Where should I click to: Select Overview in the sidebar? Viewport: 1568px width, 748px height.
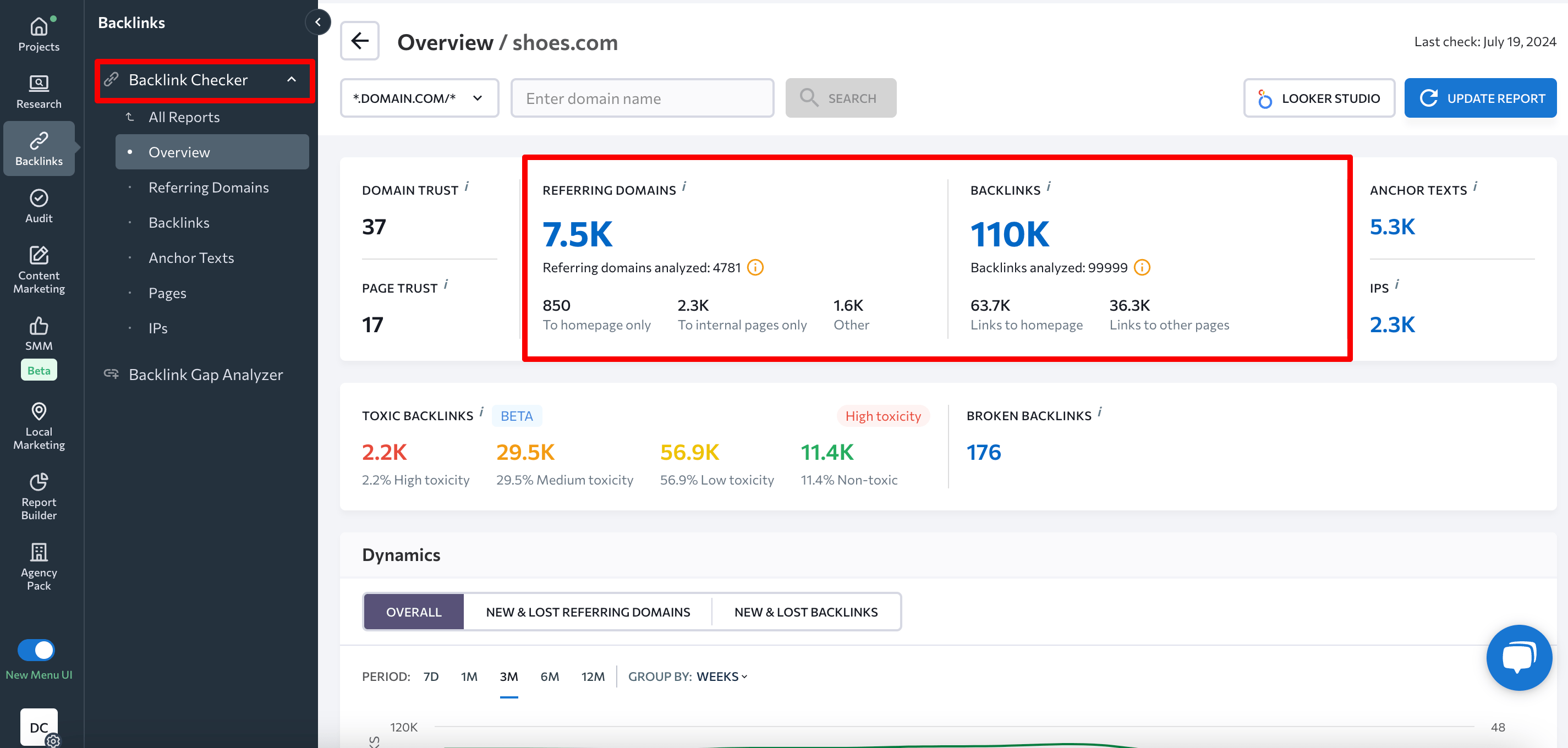tap(212, 152)
